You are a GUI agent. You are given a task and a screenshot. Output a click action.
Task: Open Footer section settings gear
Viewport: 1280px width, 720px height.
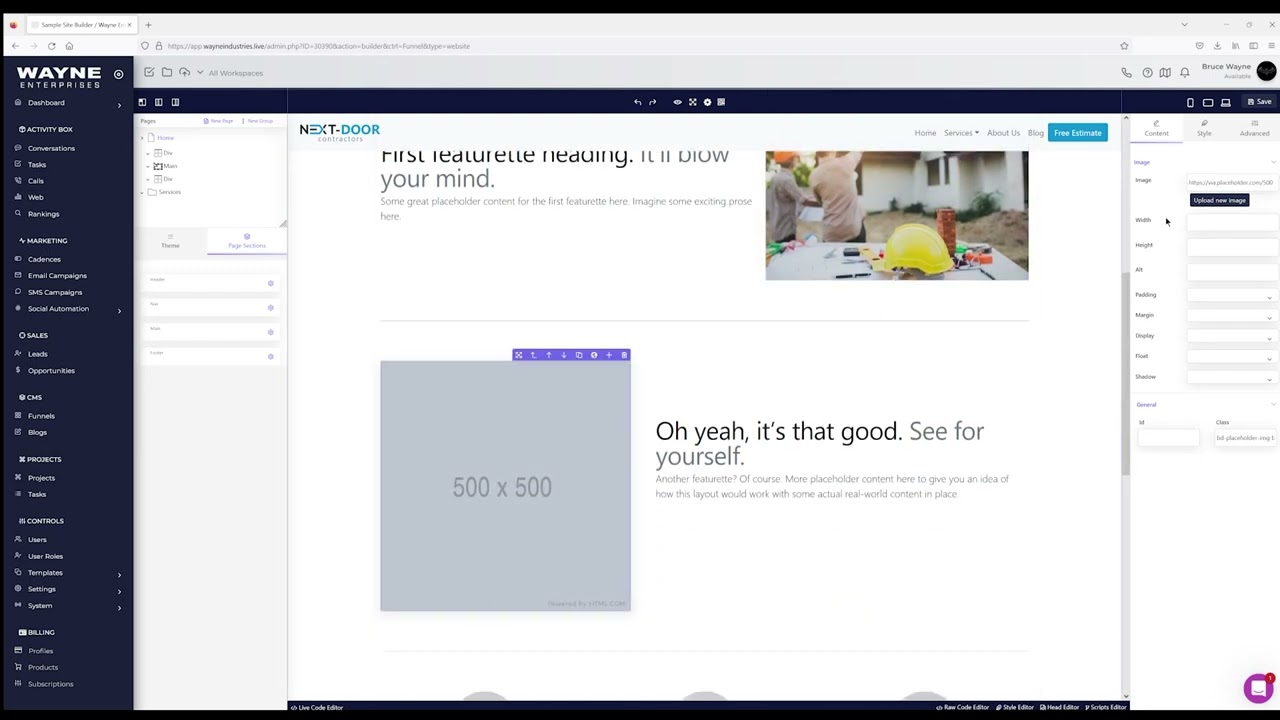point(270,356)
